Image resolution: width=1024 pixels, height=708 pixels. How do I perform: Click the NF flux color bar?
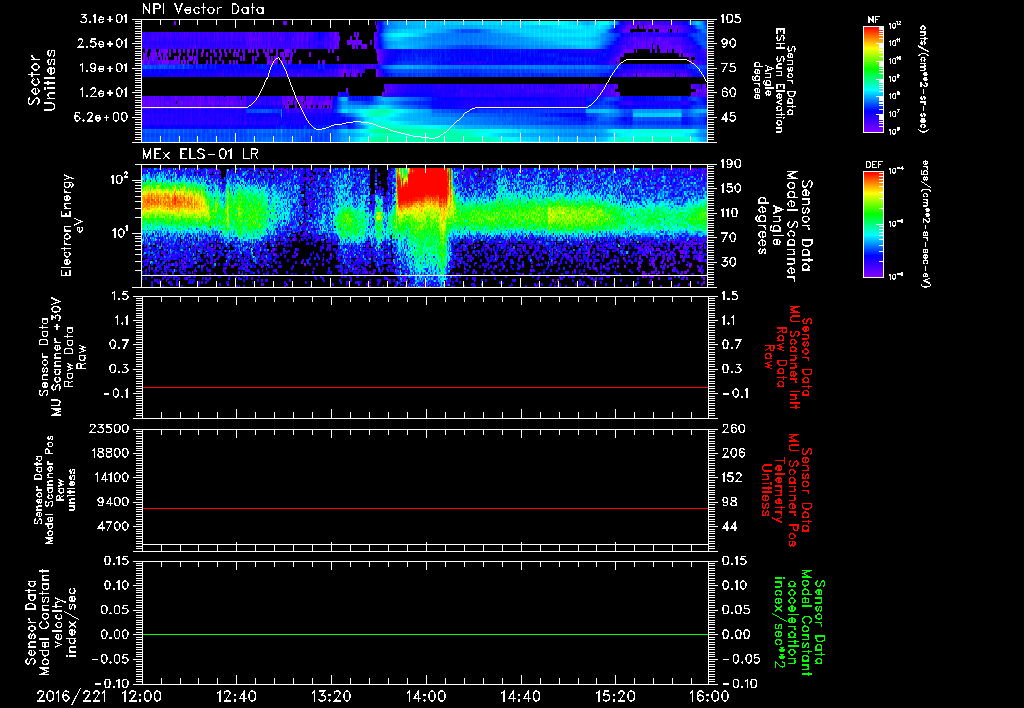[874, 78]
